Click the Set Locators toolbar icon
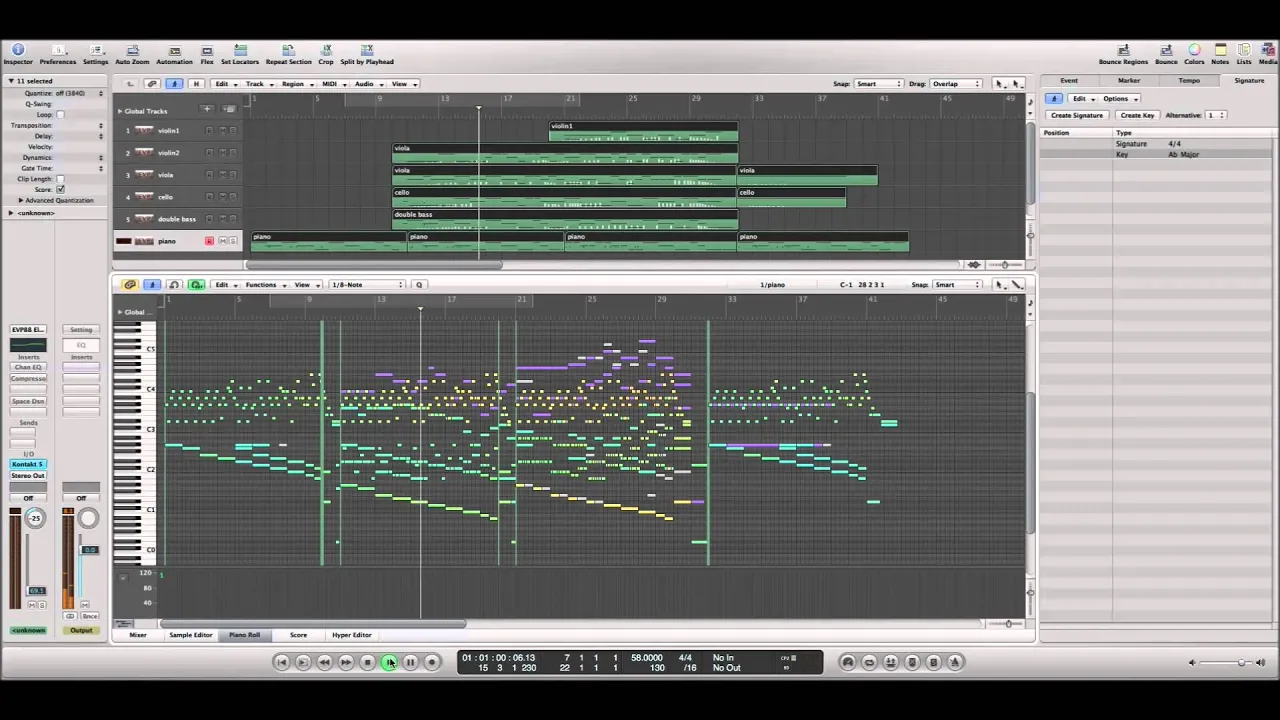 (x=240, y=54)
